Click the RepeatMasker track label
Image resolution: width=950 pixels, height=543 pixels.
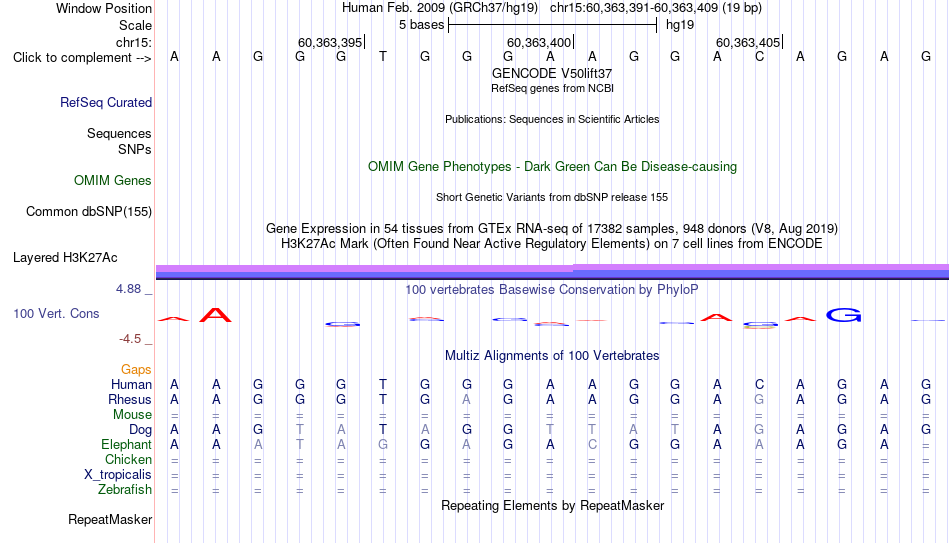110,519
